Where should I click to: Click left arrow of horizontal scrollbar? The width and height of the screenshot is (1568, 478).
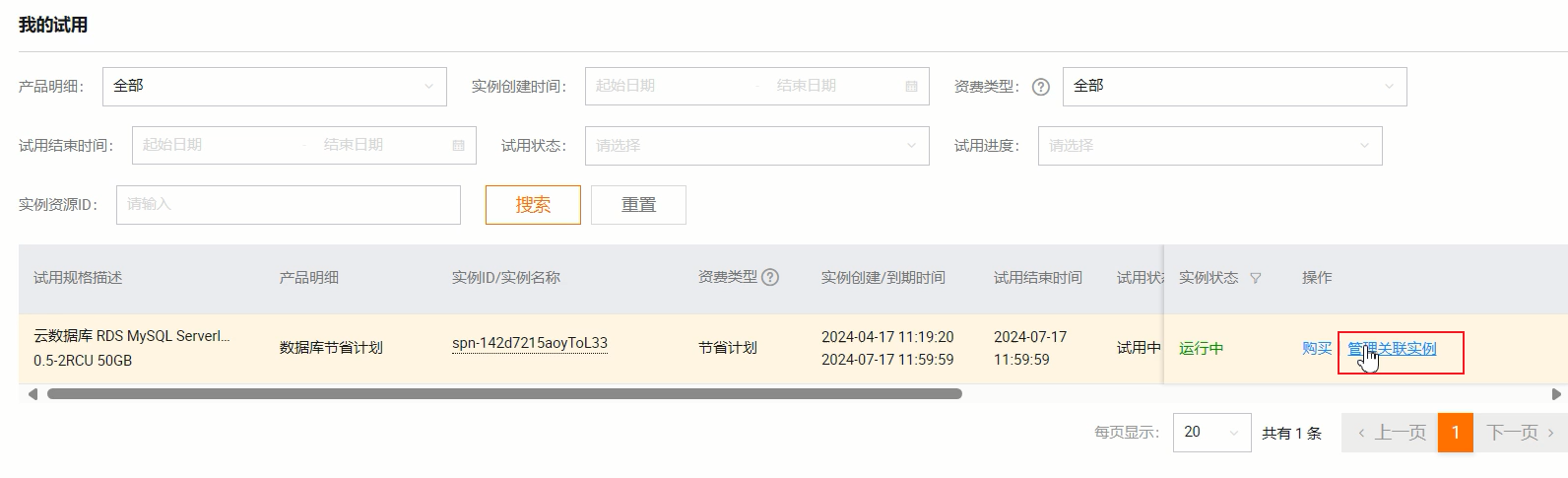(33, 394)
